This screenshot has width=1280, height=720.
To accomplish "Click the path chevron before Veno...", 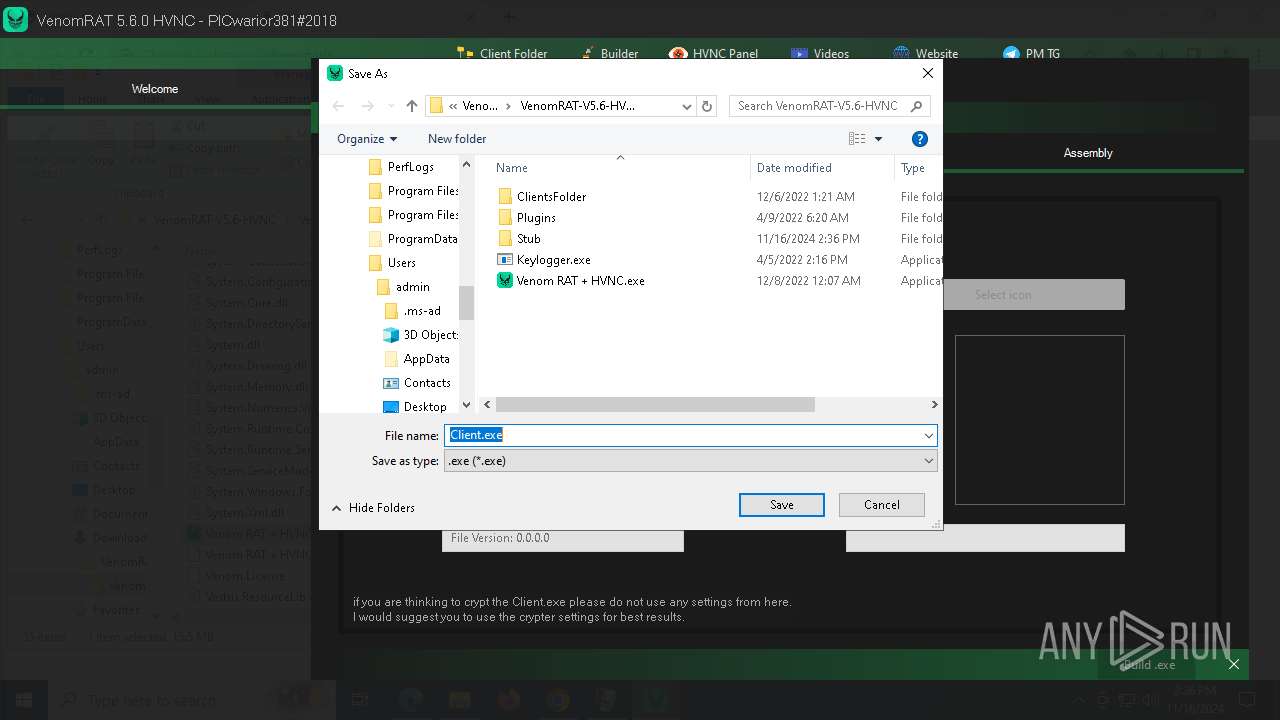I will click(454, 106).
